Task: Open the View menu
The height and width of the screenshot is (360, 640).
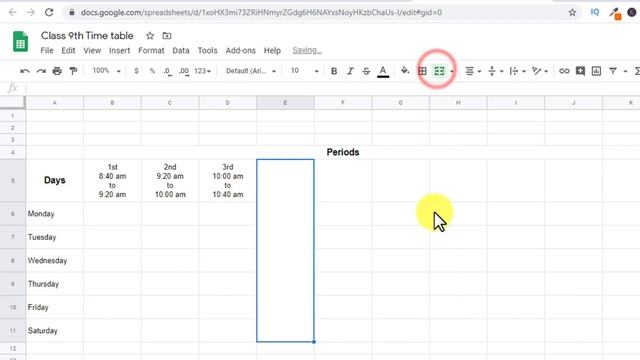Action: point(92,51)
